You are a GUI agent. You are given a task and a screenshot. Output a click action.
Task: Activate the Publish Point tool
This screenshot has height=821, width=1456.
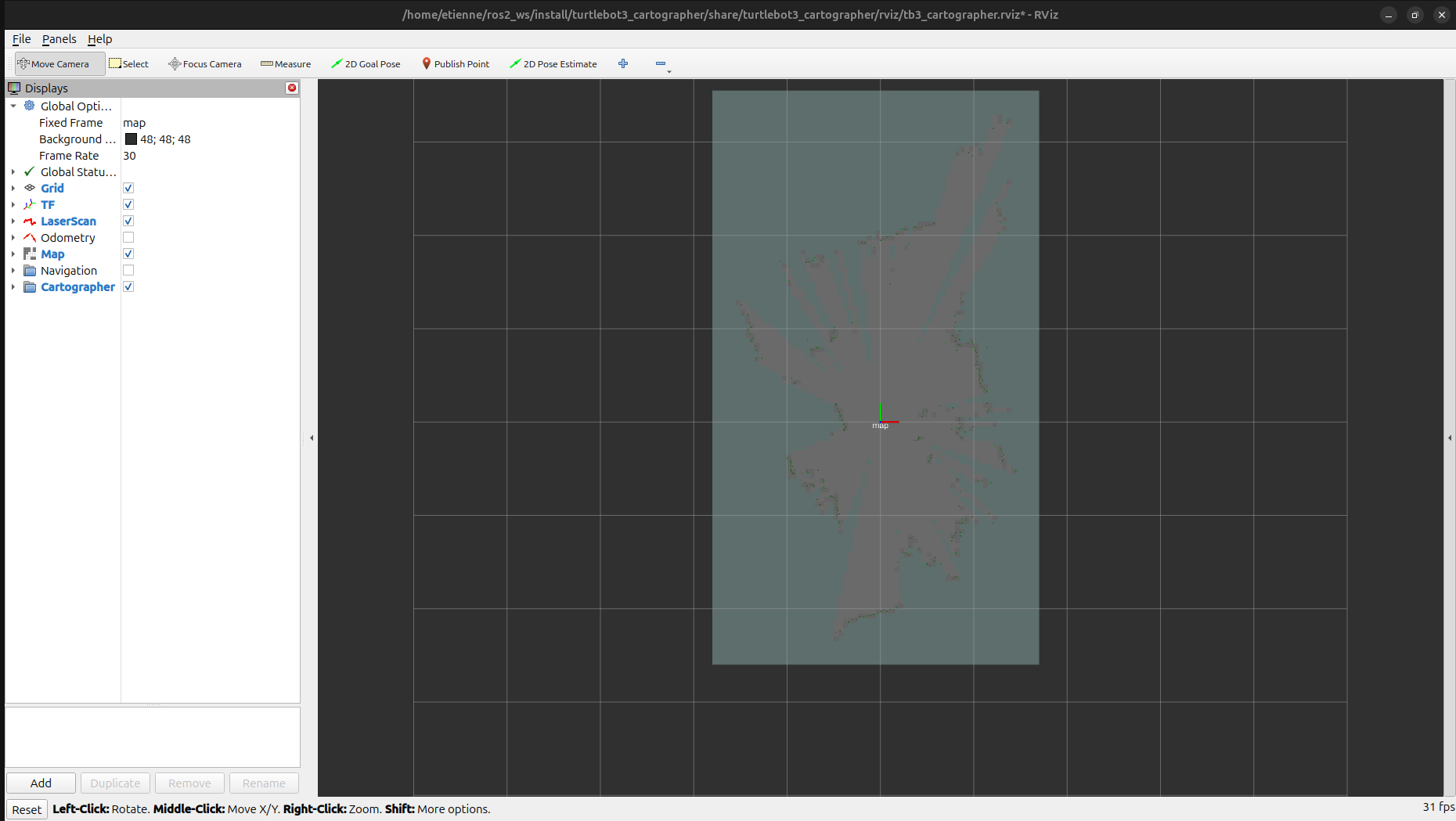tap(456, 63)
